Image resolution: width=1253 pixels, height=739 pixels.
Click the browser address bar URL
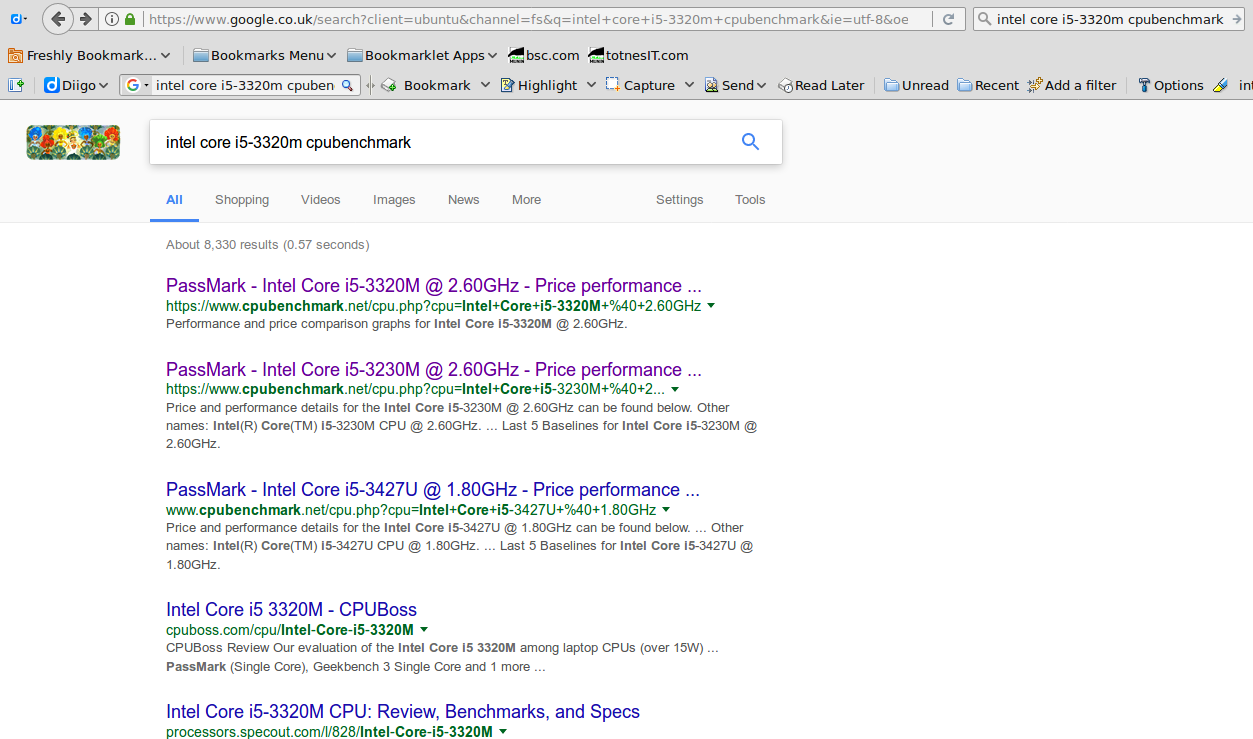pos(528,19)
